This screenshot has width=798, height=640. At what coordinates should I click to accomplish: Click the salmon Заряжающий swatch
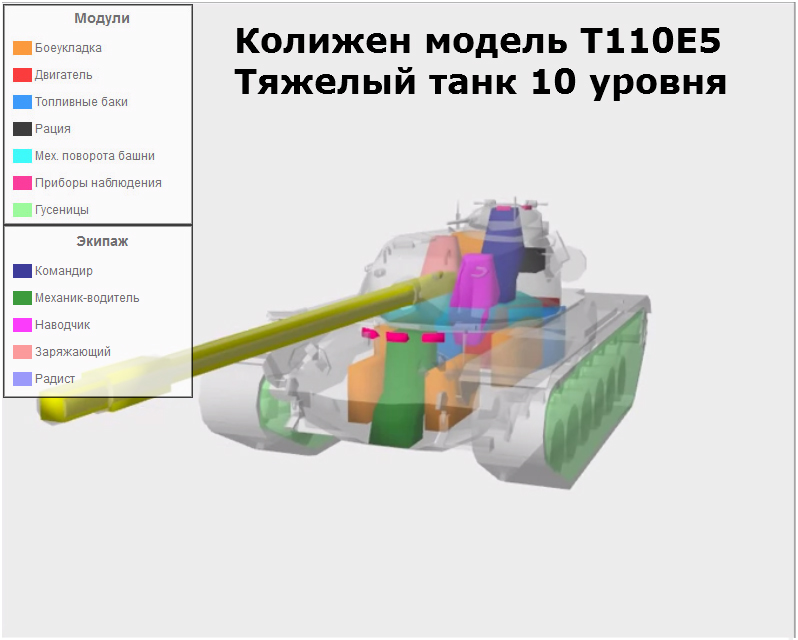tap(22, 352)
